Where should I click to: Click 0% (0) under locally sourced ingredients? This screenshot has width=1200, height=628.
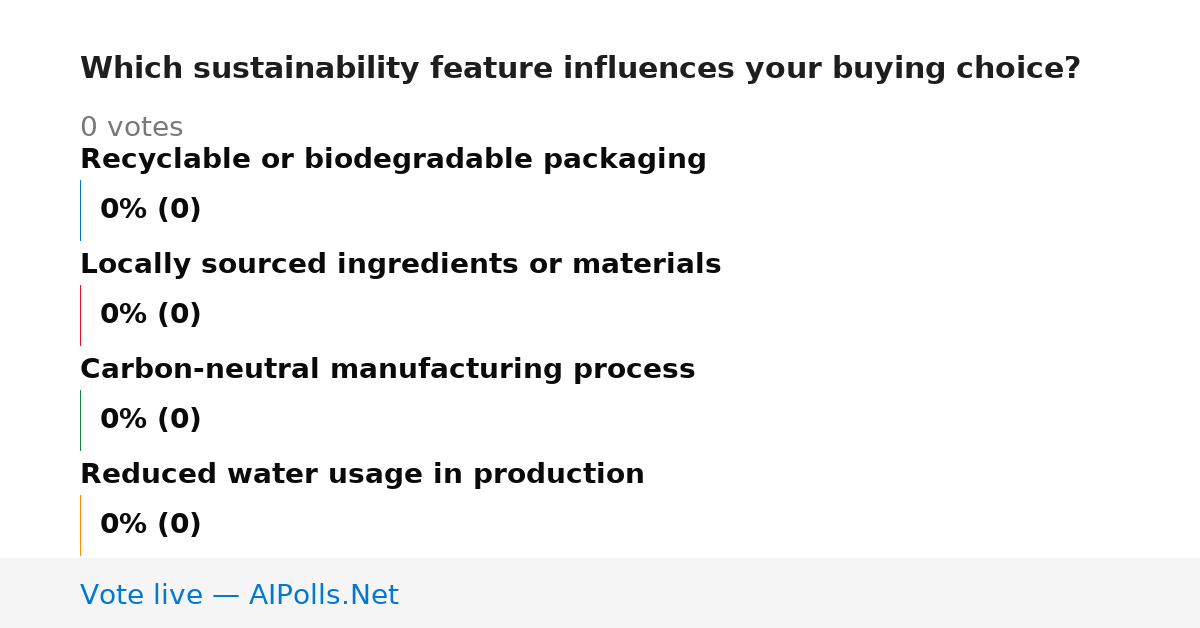[150, 315]
